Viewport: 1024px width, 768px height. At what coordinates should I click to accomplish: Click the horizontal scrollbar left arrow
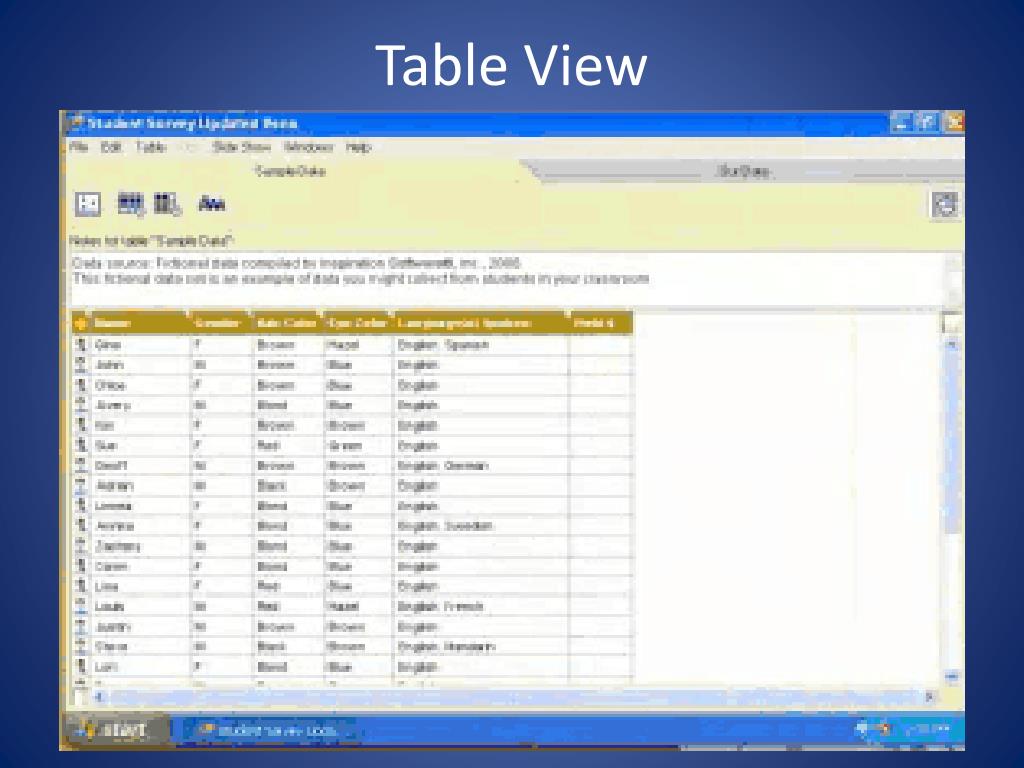click(x=99, y=697)
